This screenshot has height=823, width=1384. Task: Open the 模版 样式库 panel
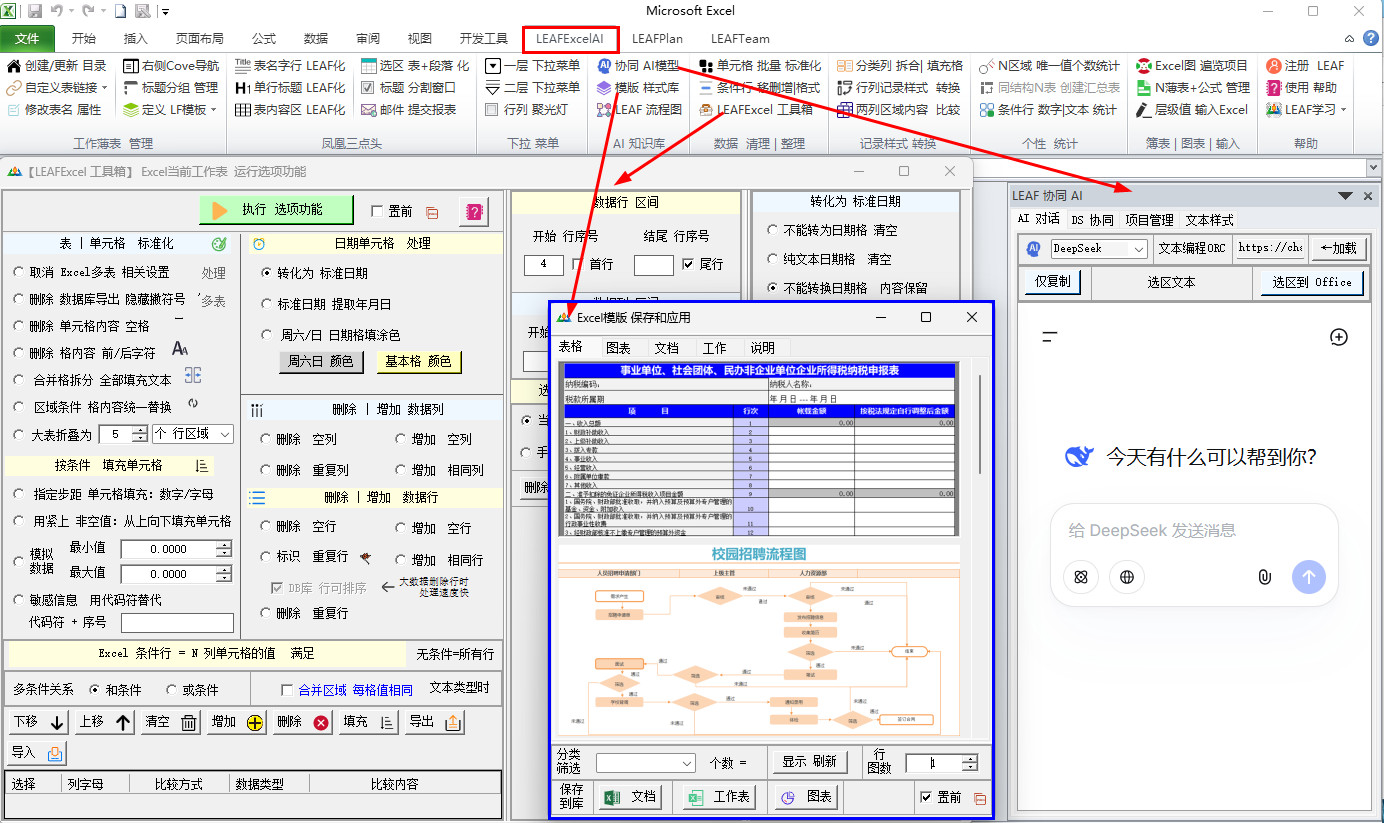pyautogui.click(x=638, y=88)
